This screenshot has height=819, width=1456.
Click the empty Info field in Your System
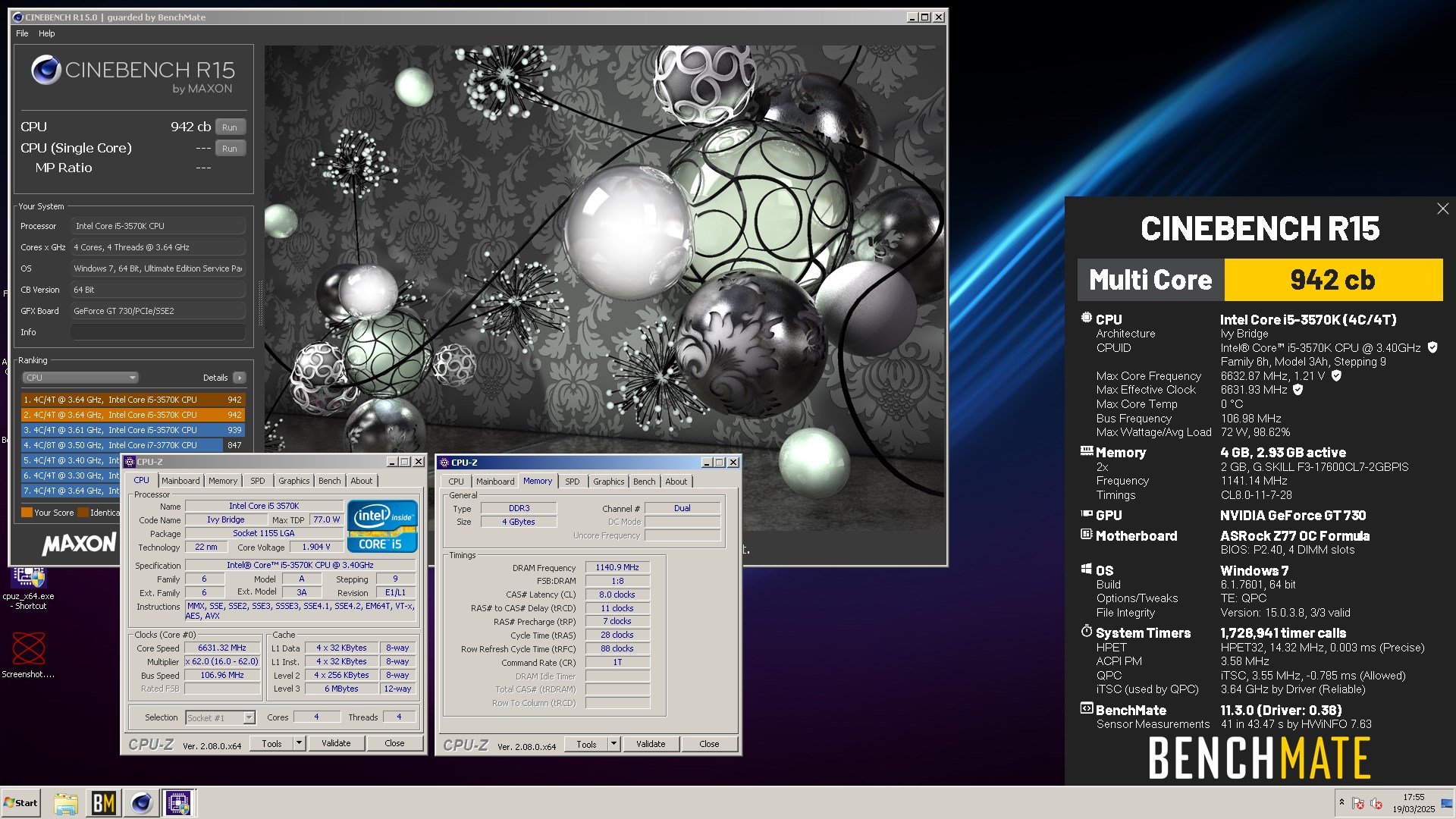[158, 332]
